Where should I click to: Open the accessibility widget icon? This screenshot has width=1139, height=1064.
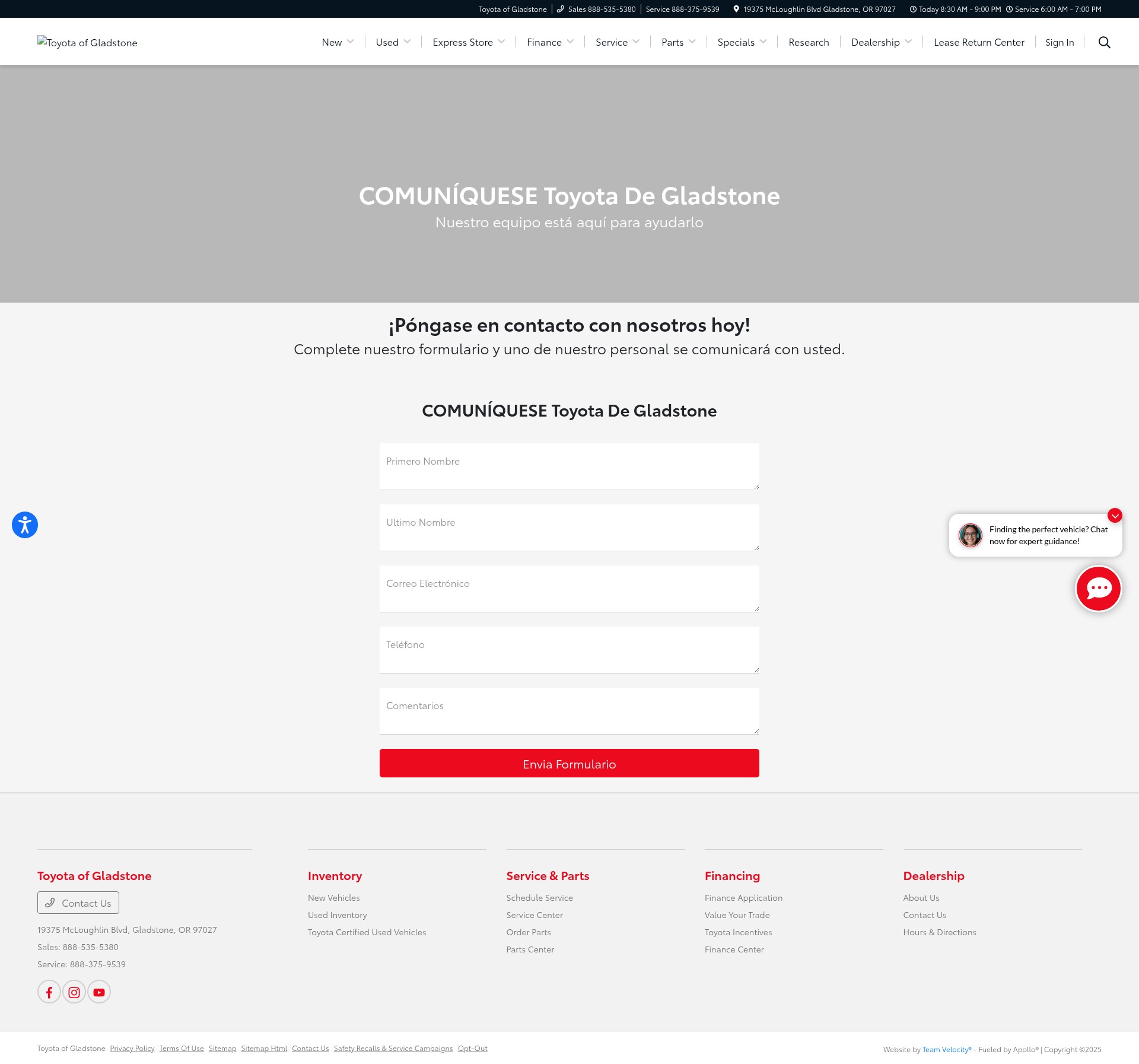click(25, 525)
